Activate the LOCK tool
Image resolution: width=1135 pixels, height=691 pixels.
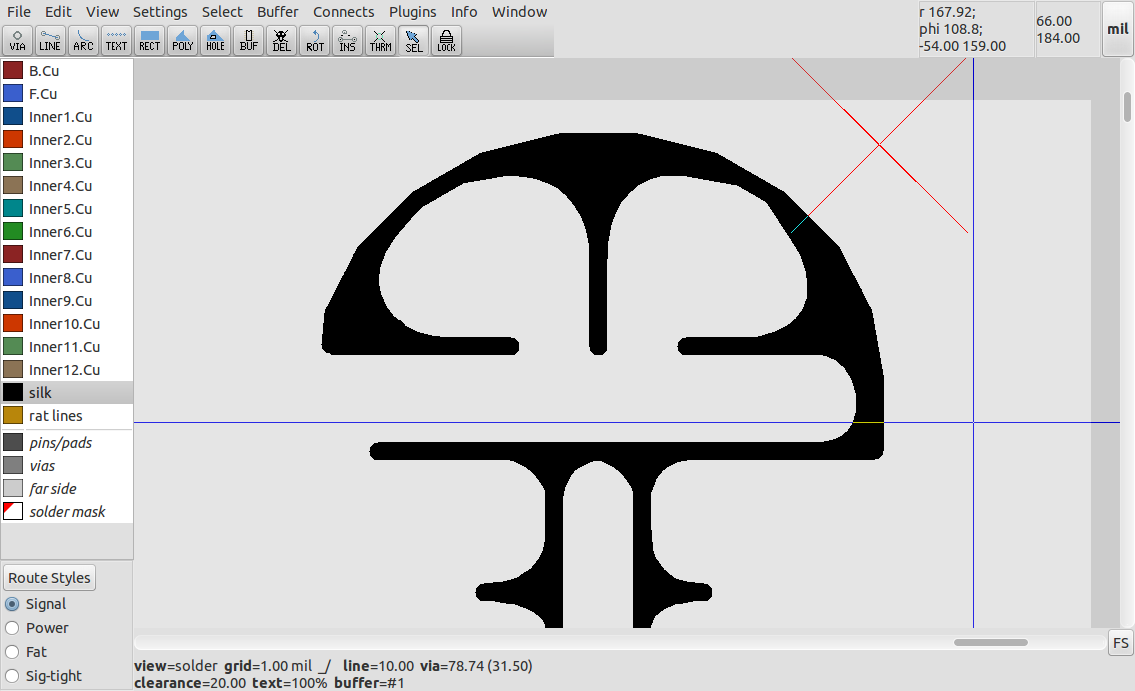pyautogui.click(x=445, y=40)
